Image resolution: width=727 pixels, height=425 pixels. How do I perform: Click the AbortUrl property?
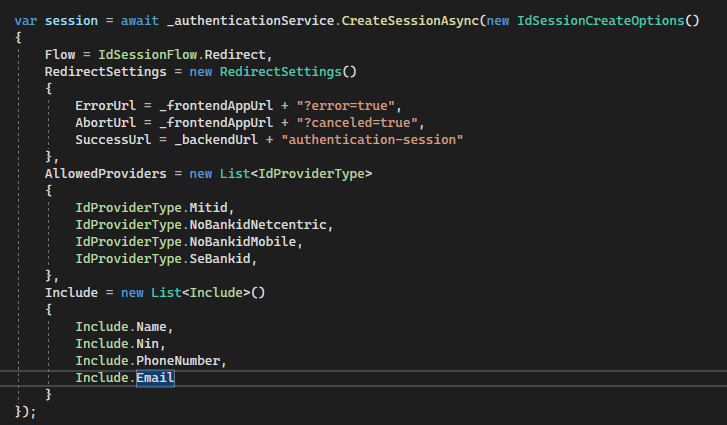click(106, 123)
